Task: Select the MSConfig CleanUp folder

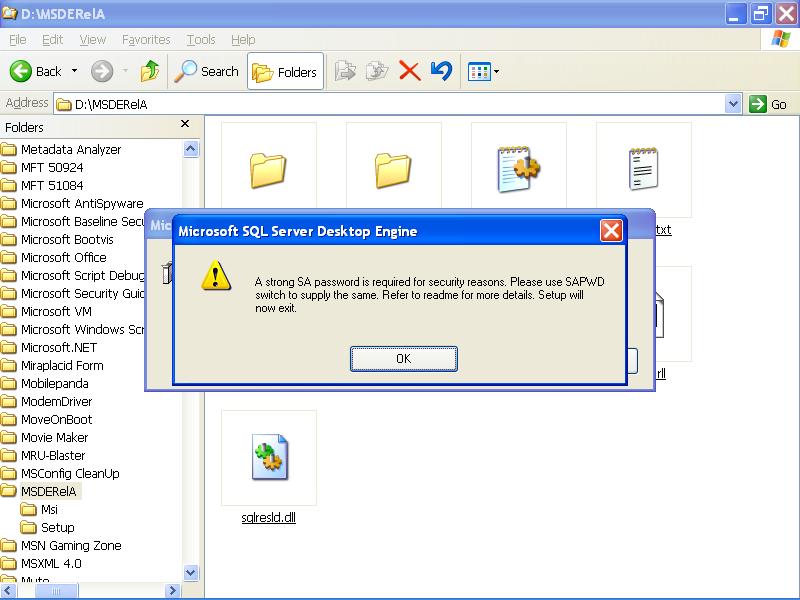Action: (x=70, y=473)
